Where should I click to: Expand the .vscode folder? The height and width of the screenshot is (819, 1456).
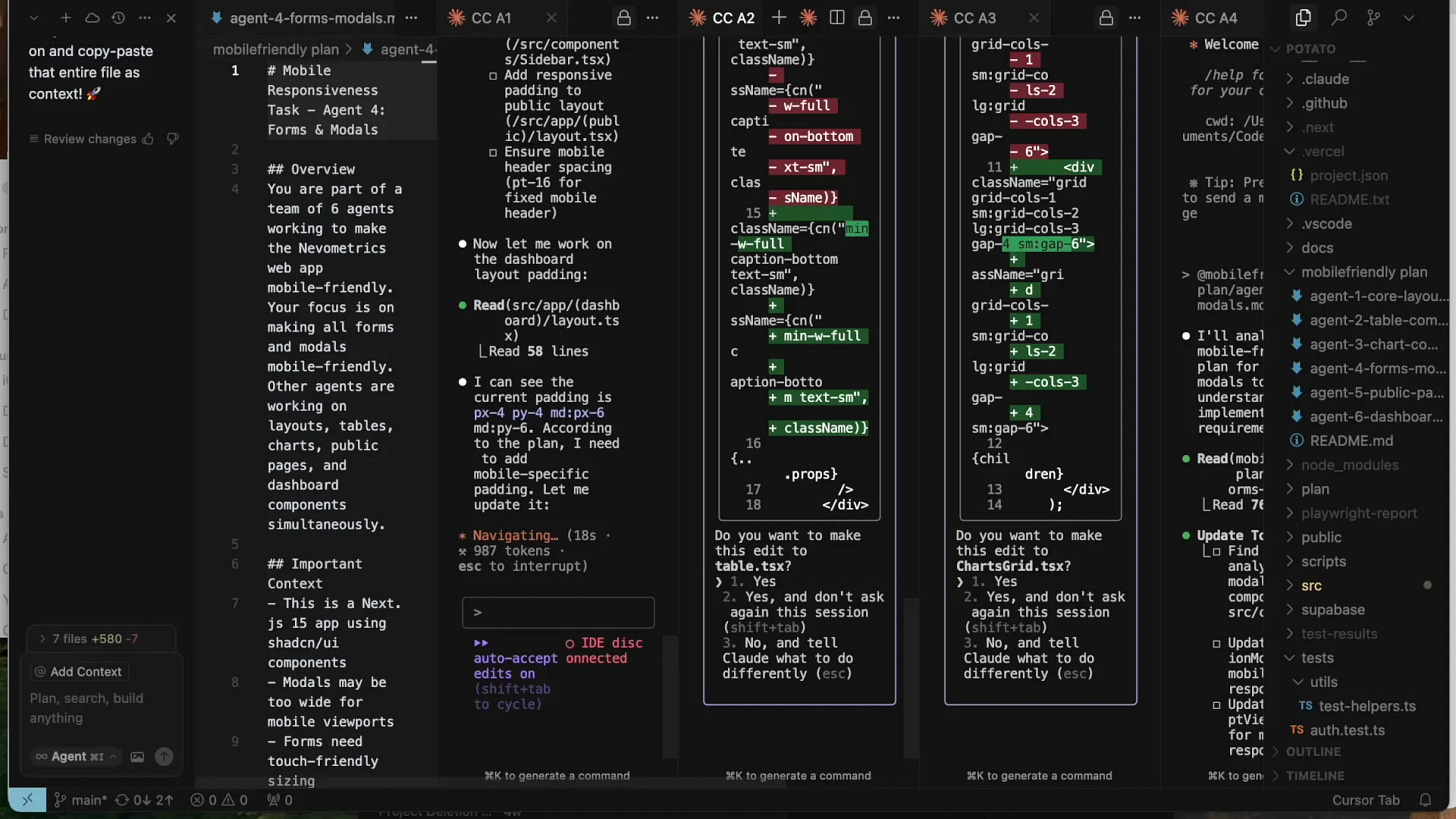click(1326, 224)
